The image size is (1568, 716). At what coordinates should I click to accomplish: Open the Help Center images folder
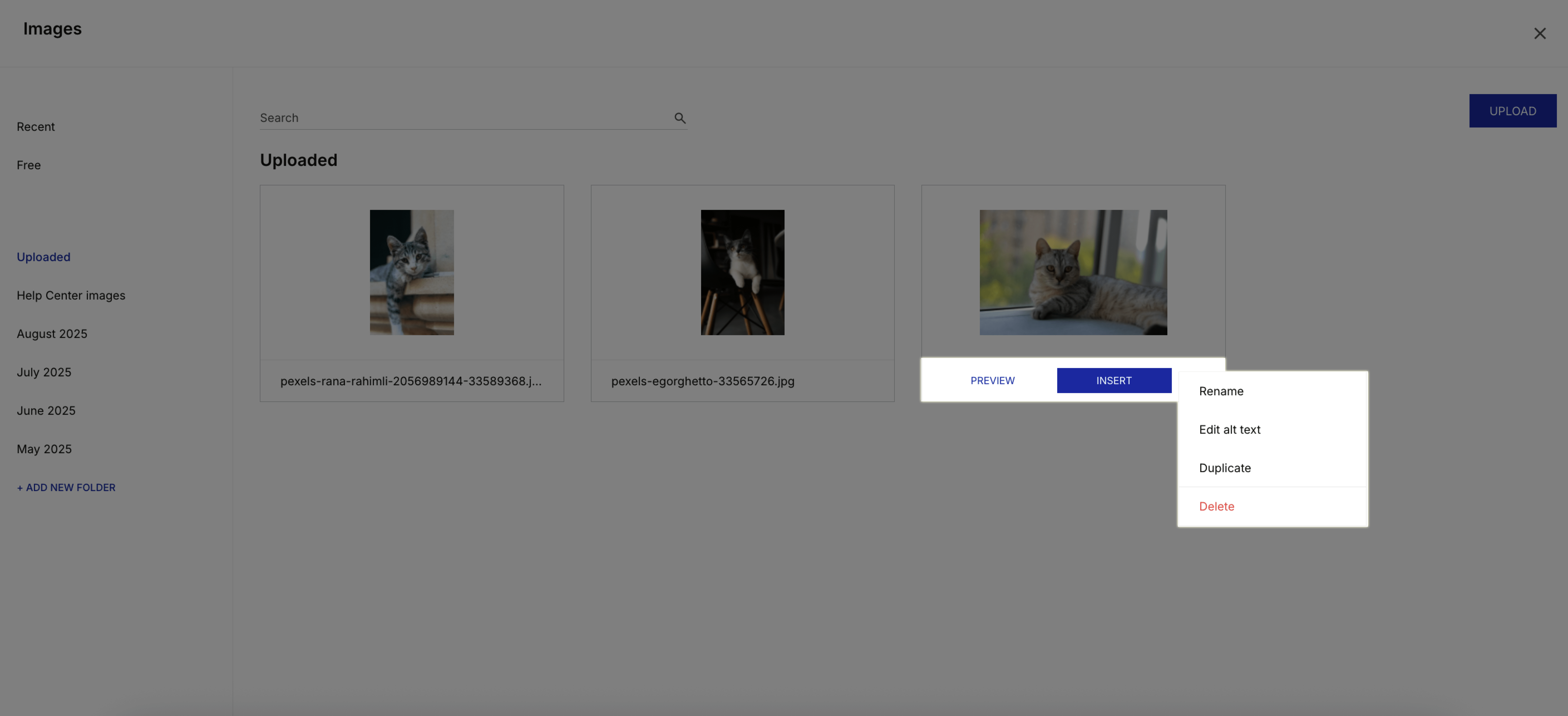tap(71, 295)
